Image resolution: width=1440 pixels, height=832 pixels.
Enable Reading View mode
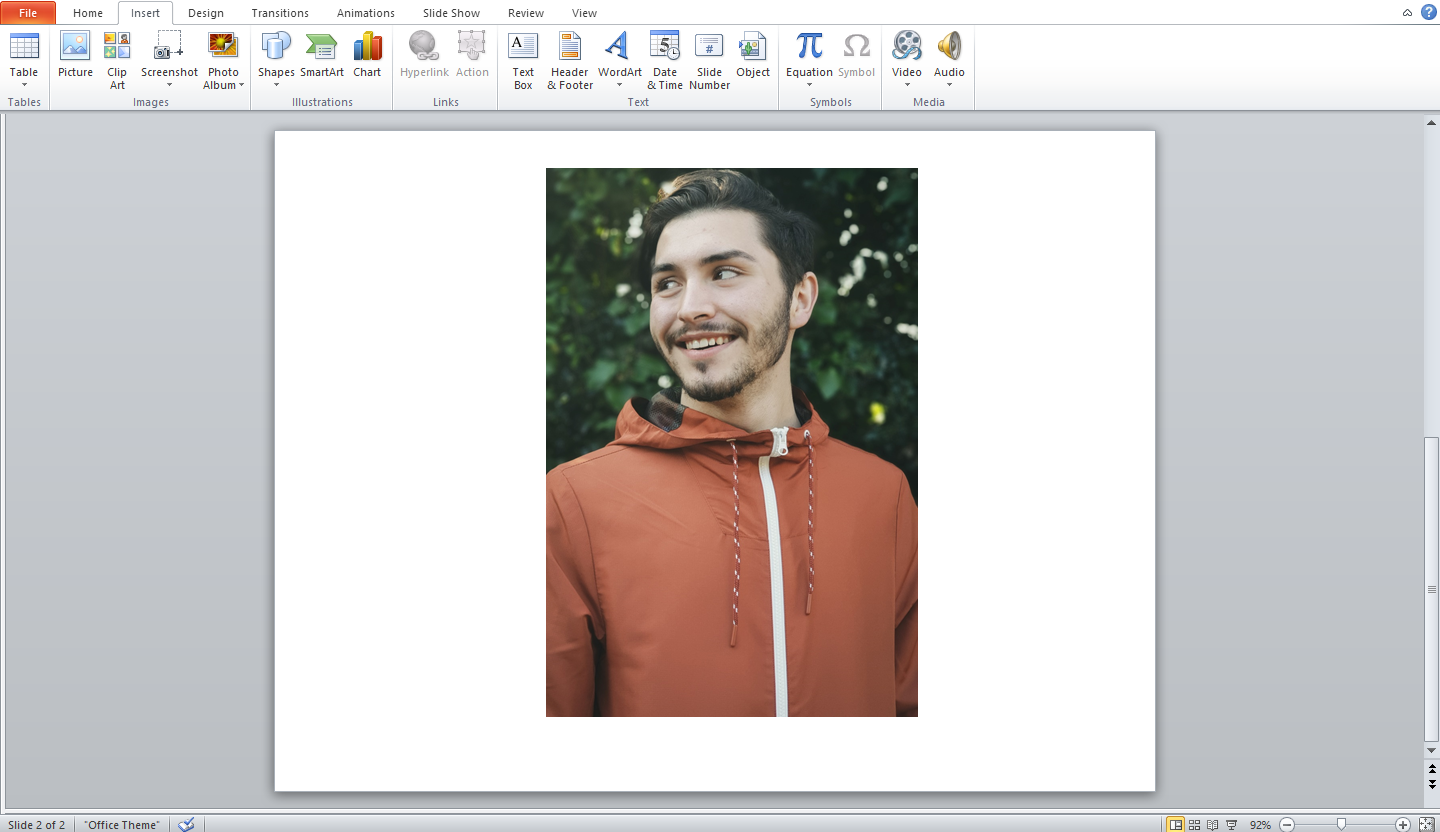(x=1212, y=824)
